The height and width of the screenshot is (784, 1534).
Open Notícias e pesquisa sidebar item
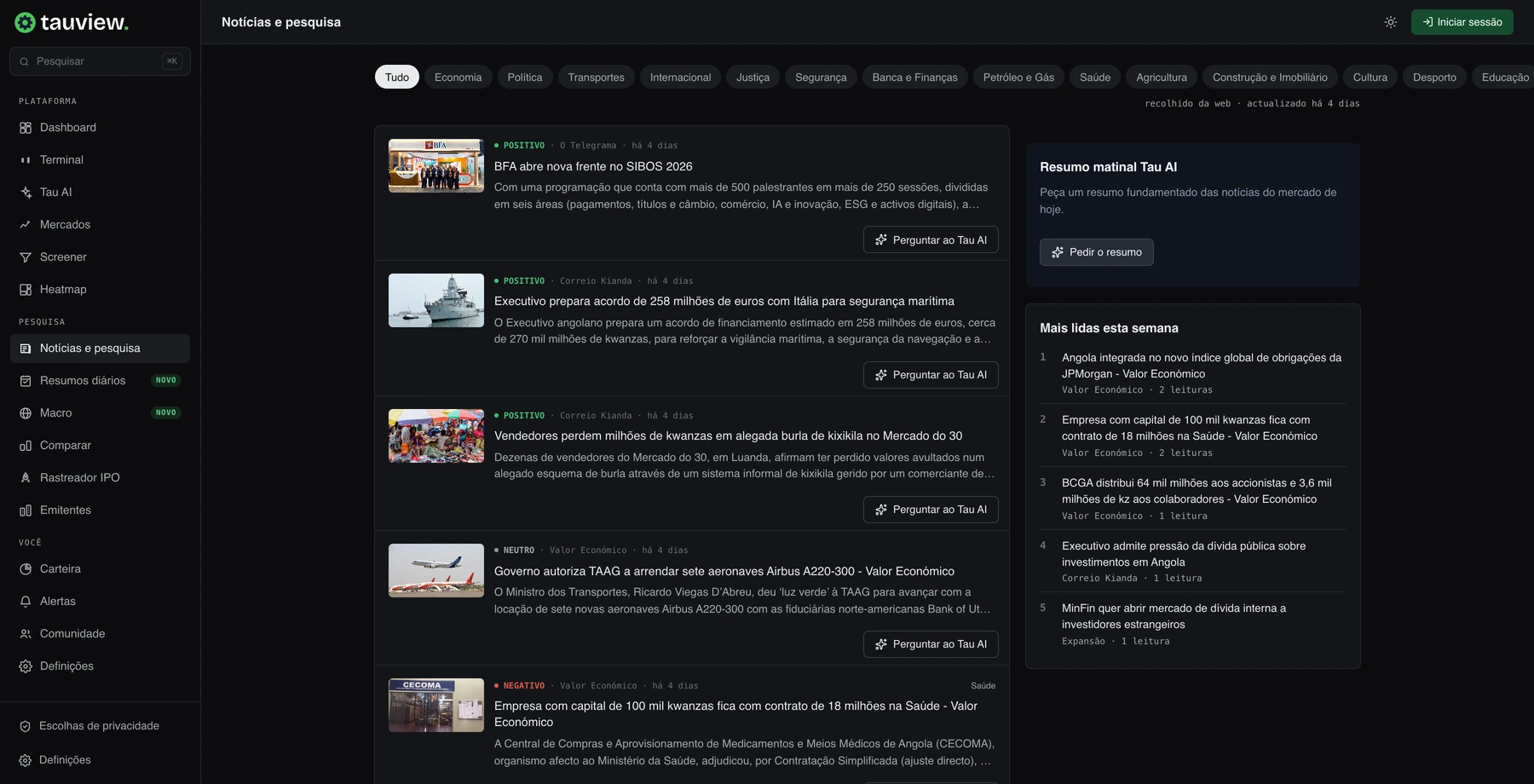click(100, 349)
